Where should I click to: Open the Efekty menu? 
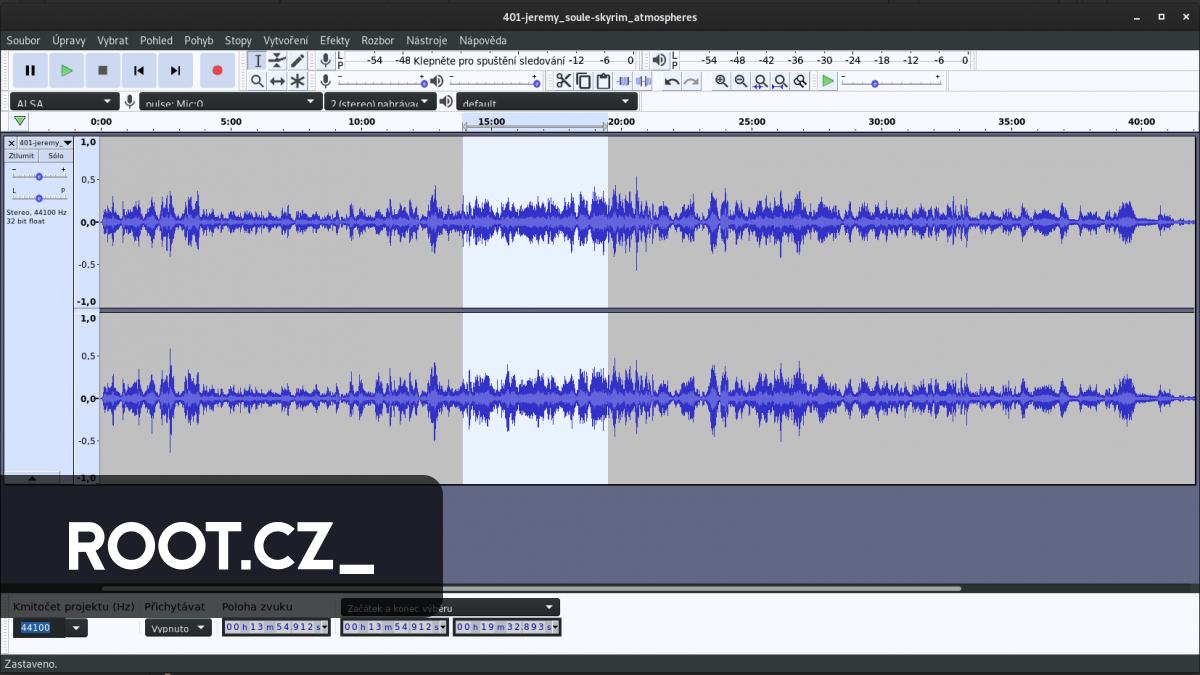334,40
